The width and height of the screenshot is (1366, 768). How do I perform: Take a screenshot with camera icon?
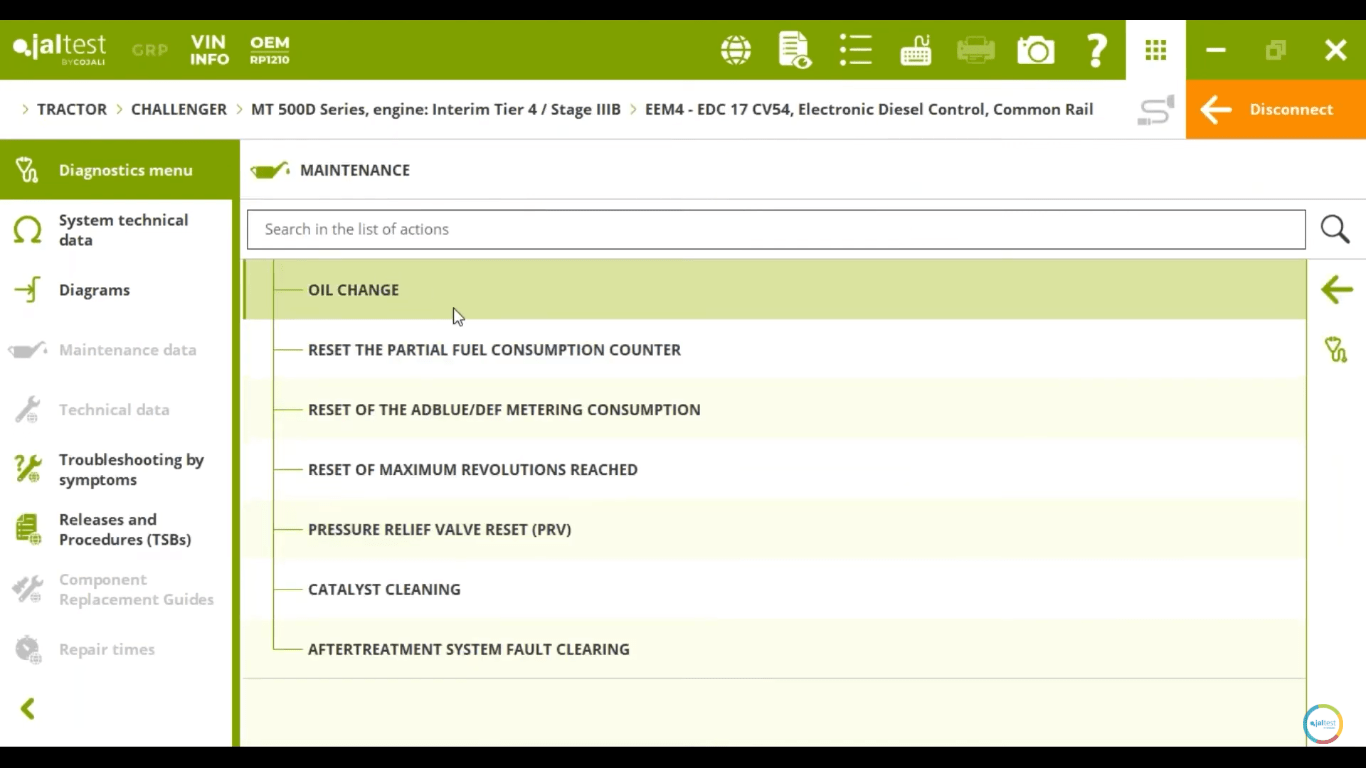1036,50
